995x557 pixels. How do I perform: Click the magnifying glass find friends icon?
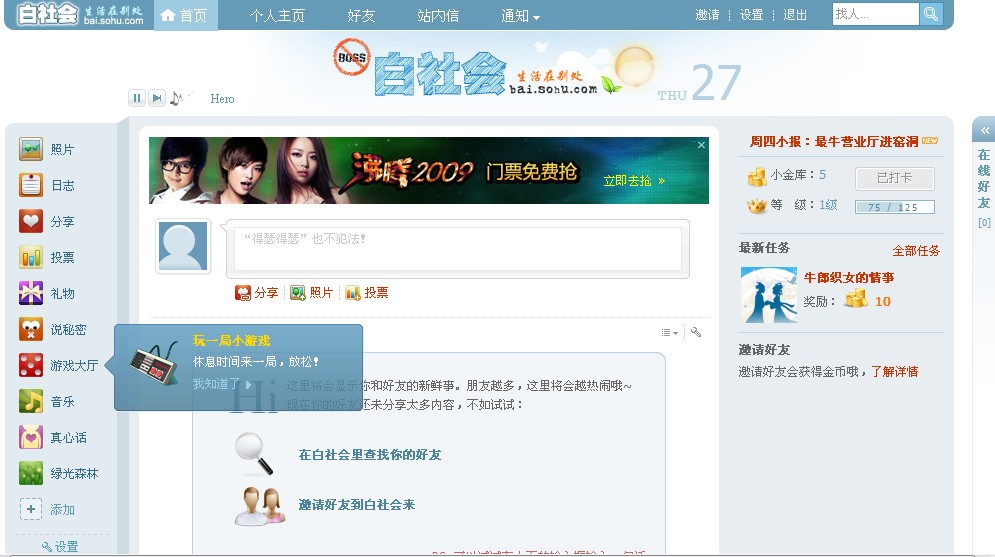(253, 454)
